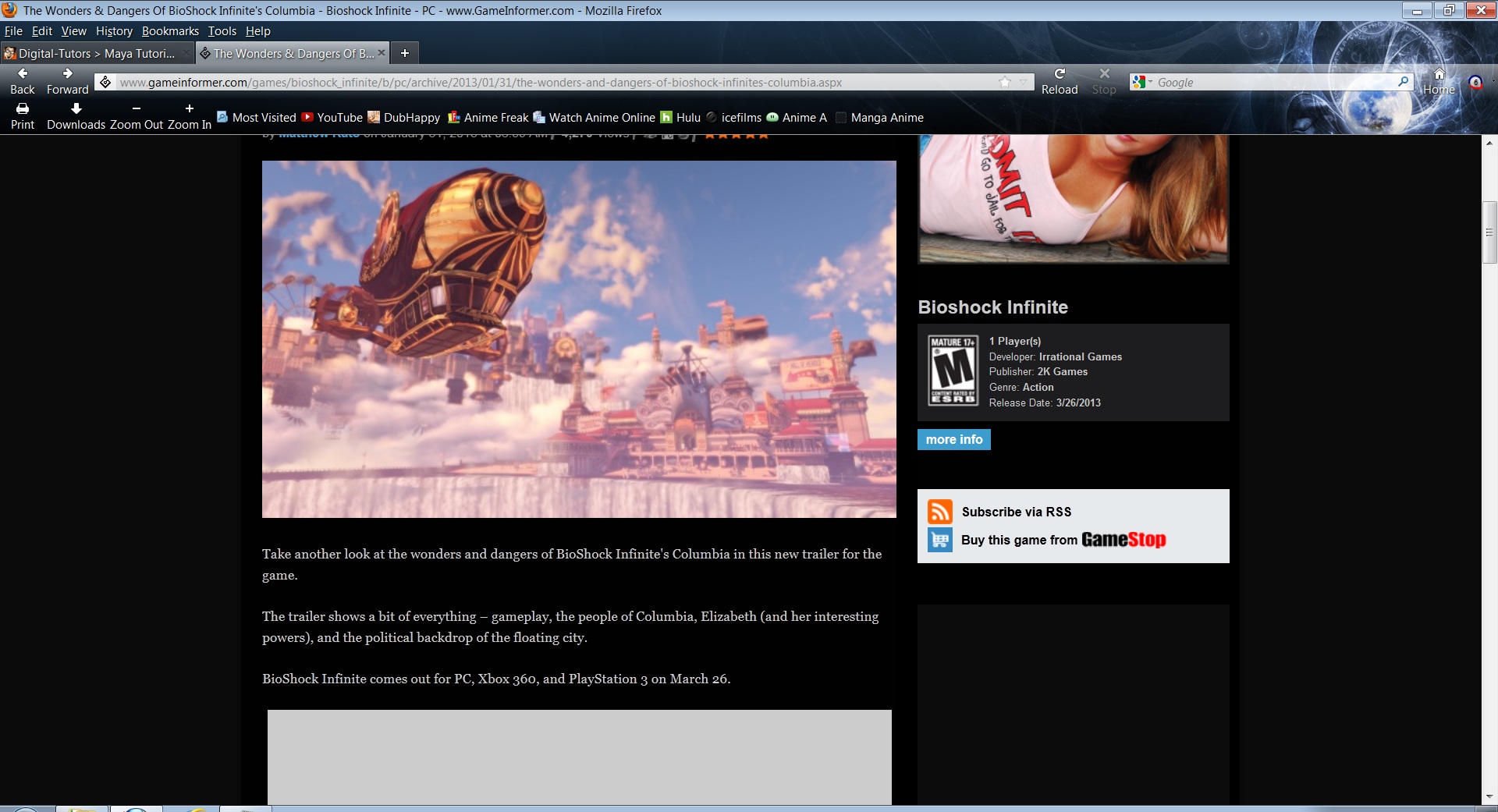This screenshot has width=1498, height=812.
Task: Open the Downloads toolbar icon
Action: click(76, 109)
